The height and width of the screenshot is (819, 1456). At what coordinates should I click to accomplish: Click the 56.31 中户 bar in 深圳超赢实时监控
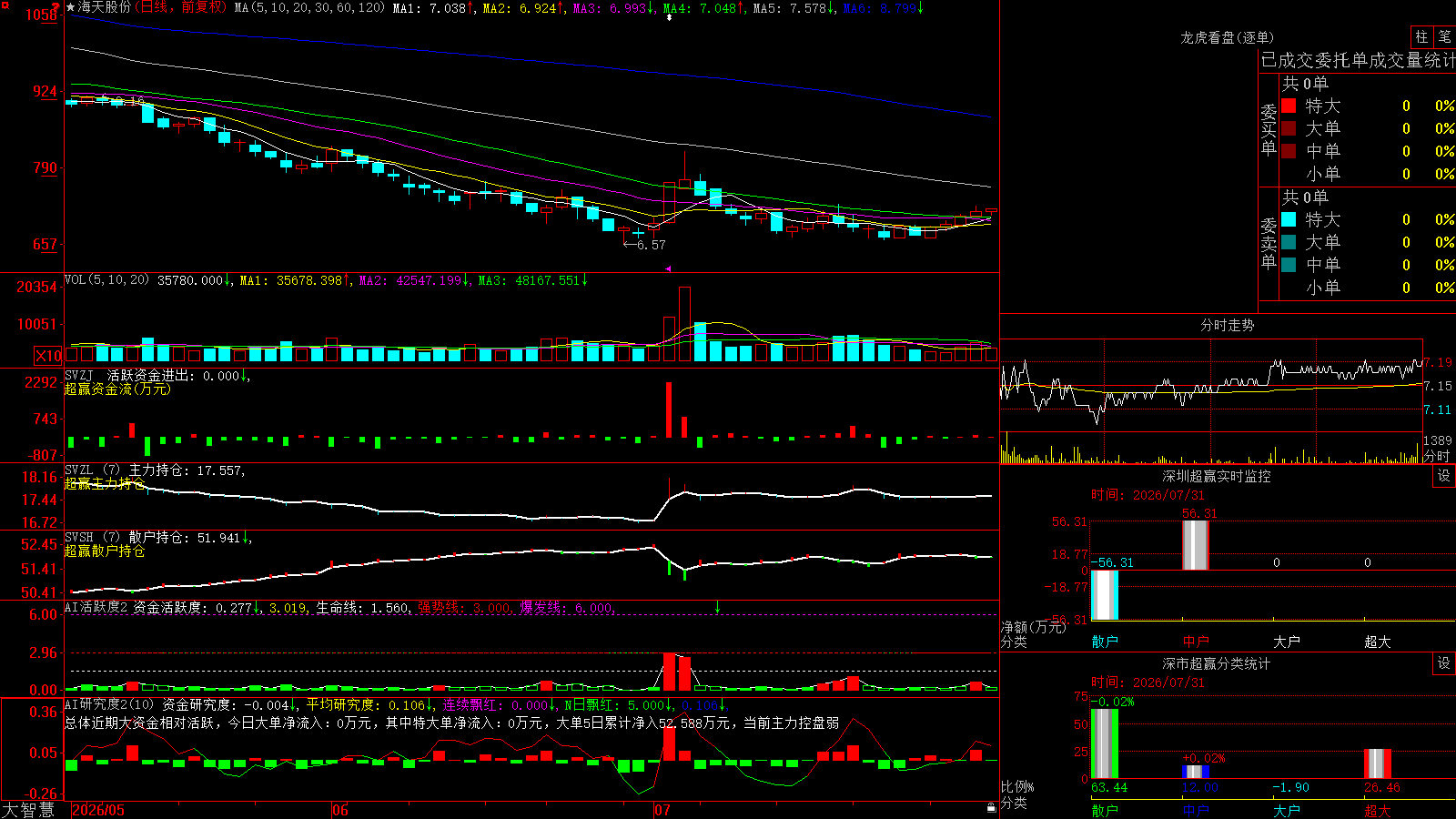[x=1195, y=545]
